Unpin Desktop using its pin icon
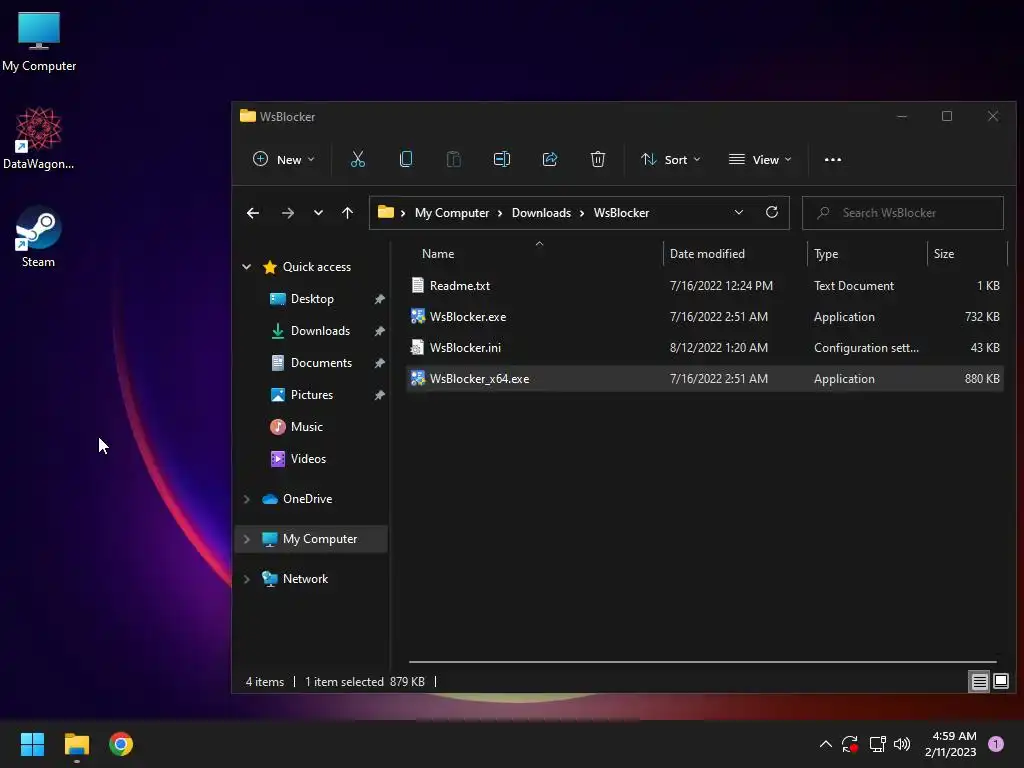 tap(379, 298)
